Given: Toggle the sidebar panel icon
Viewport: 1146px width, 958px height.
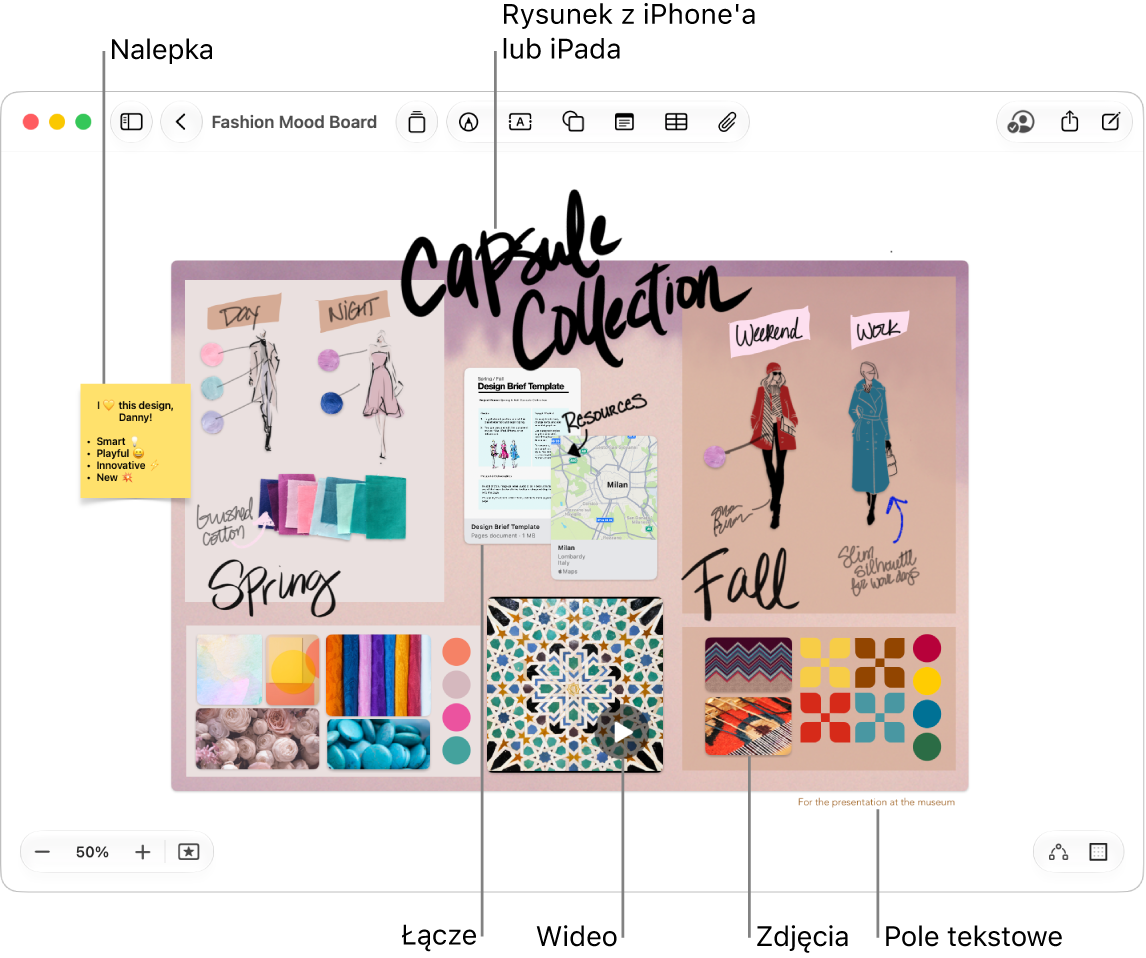Looking at the screenshot, I should click(x=132, y=121).
